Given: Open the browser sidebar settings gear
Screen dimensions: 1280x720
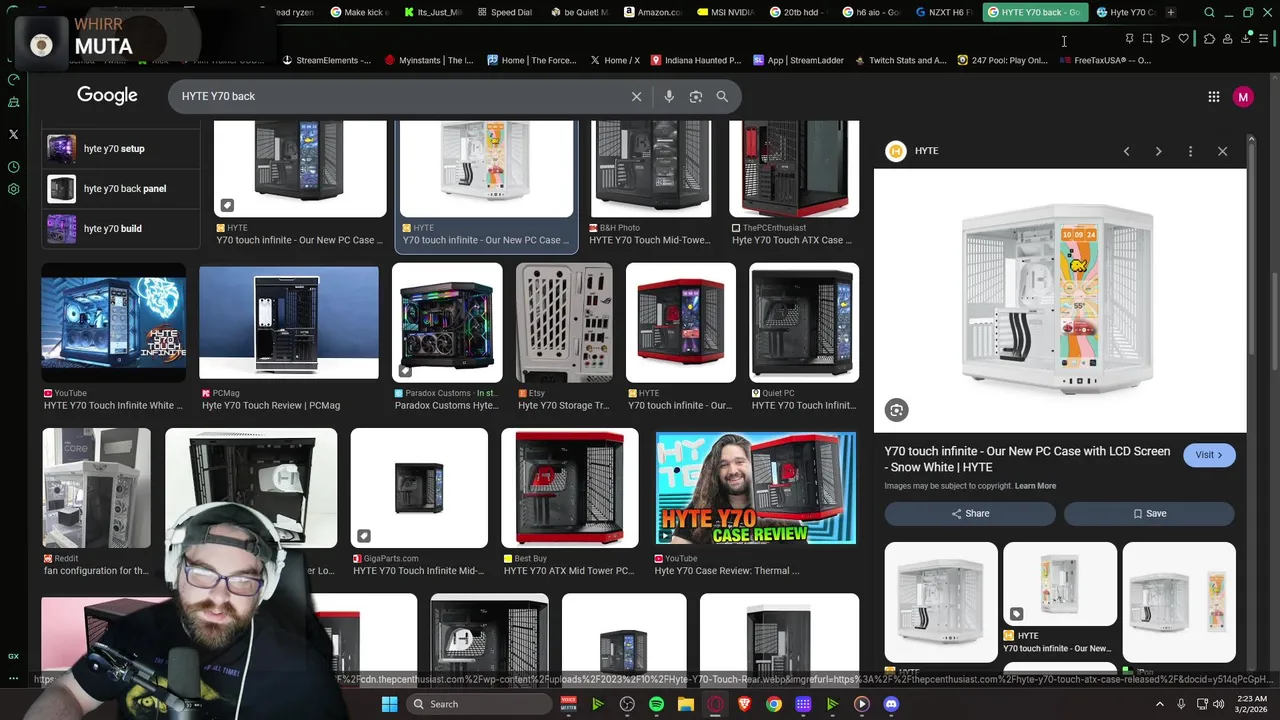Looking at the screenshot, I should [13, 189].
